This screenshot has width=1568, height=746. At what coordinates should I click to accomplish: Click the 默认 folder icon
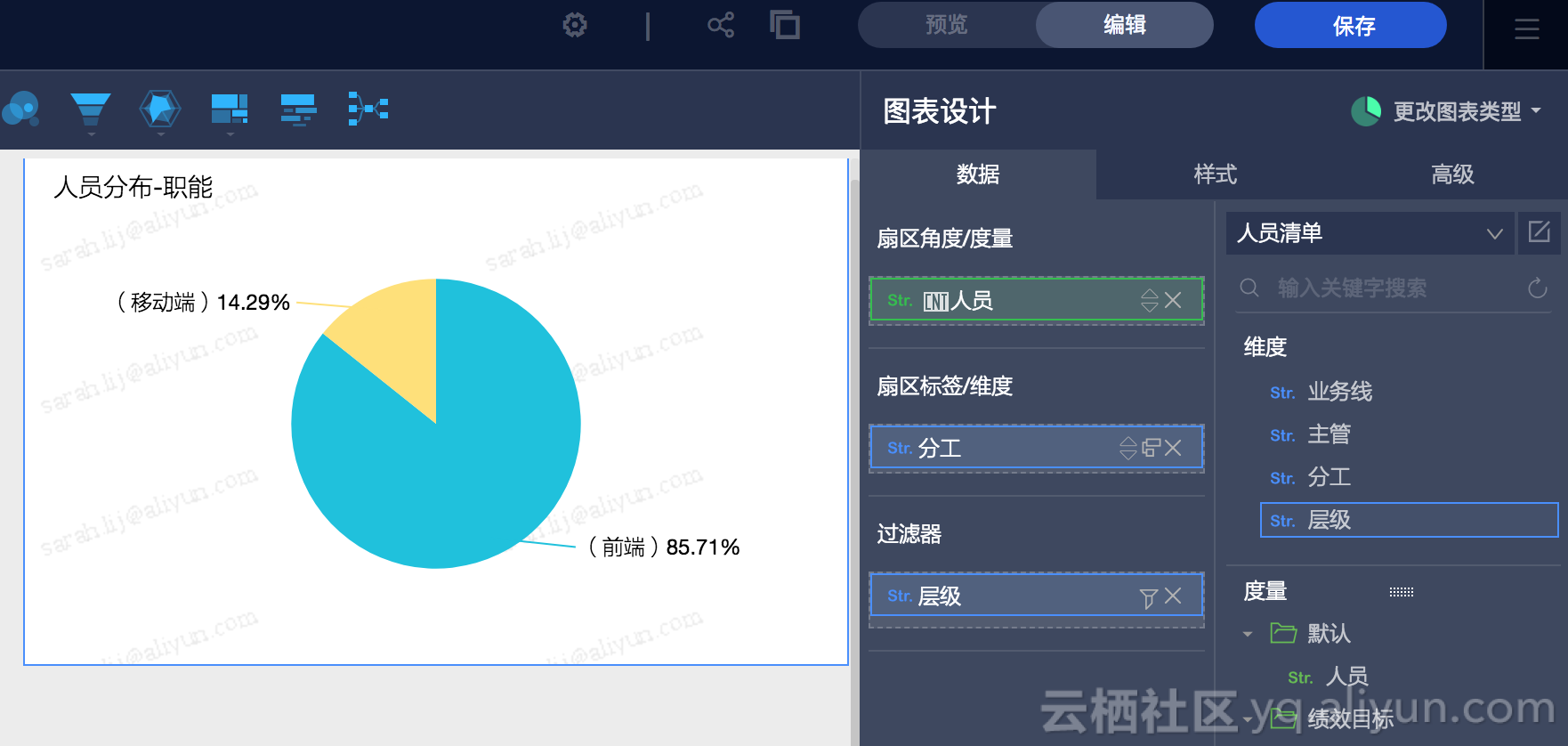pyautogui.click(x=1283, y=633)
